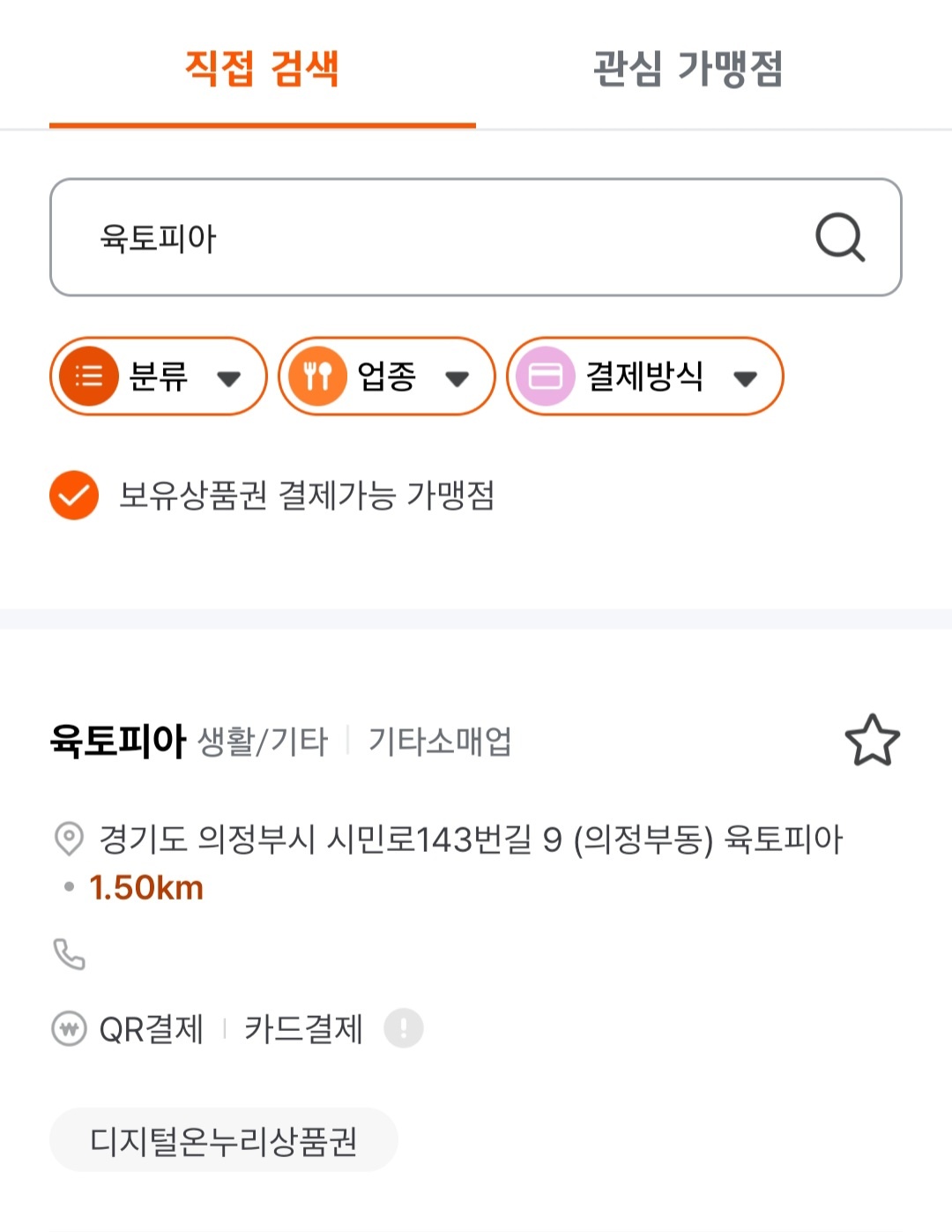Open the 육토피아 store name link

tap(118, 741)
